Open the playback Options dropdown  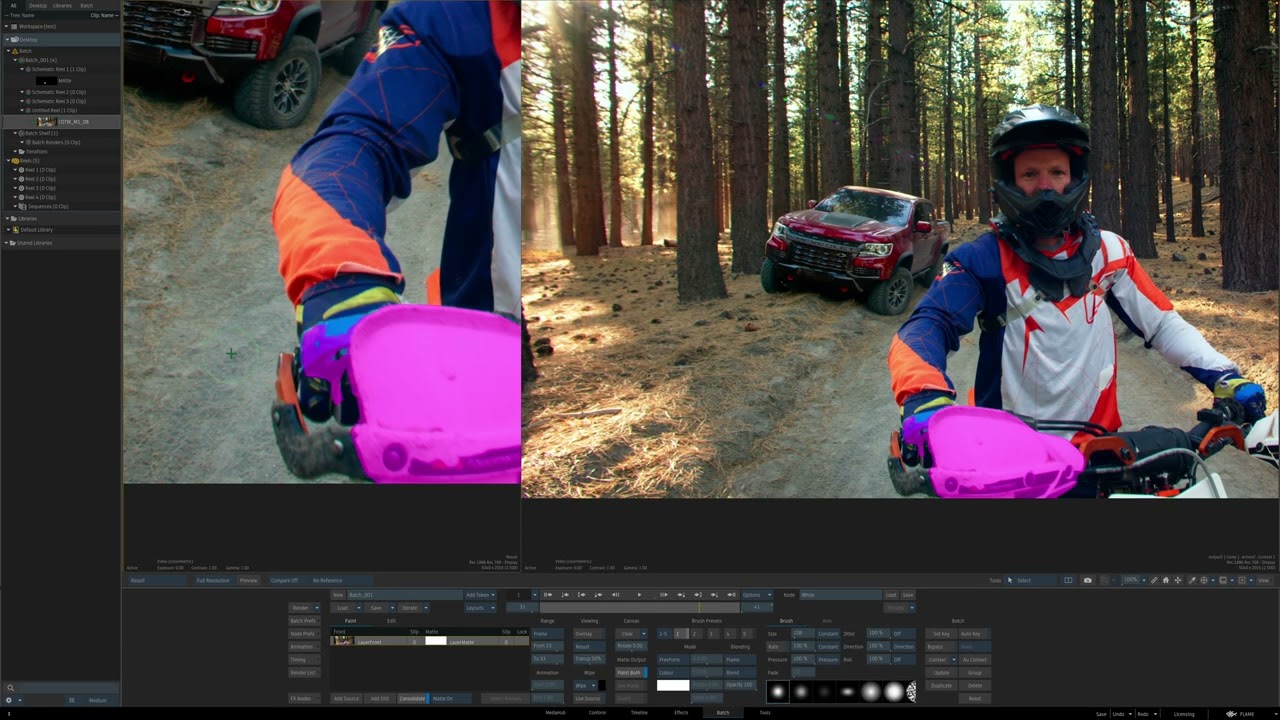[757, 595]
